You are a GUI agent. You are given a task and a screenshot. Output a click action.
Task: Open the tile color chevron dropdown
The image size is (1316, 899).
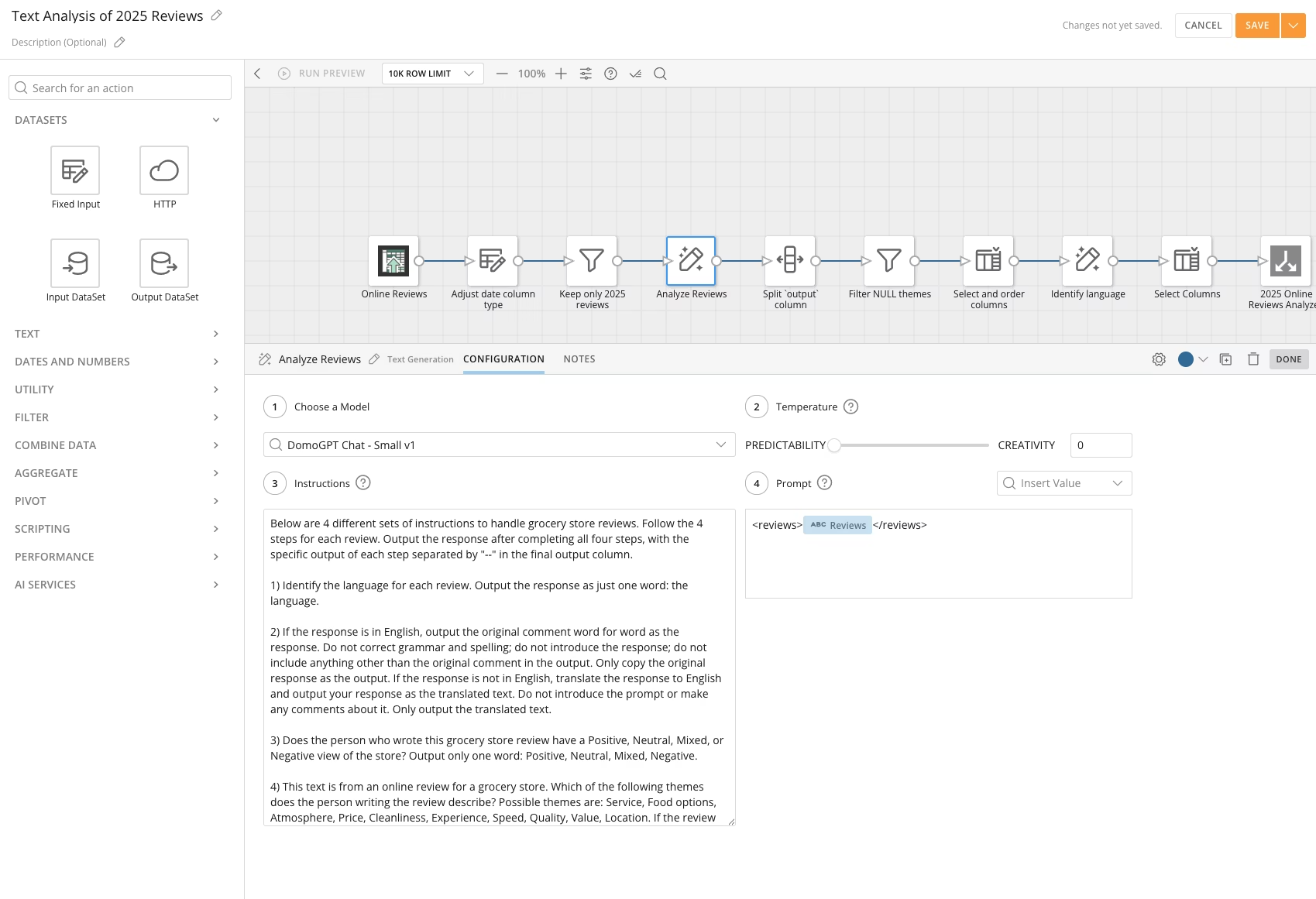click(x=1203, y=359)
